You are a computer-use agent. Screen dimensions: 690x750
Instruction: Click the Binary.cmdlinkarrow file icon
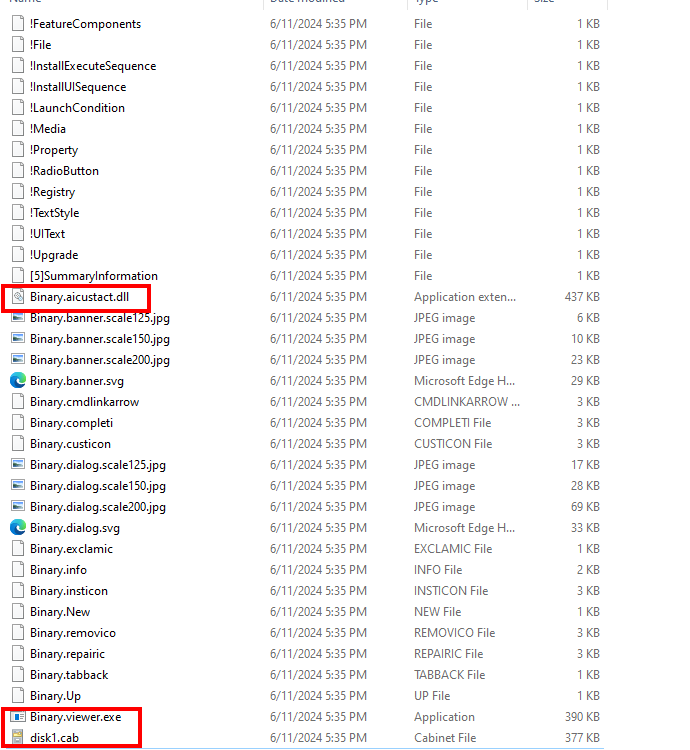[x=18, y=402]
